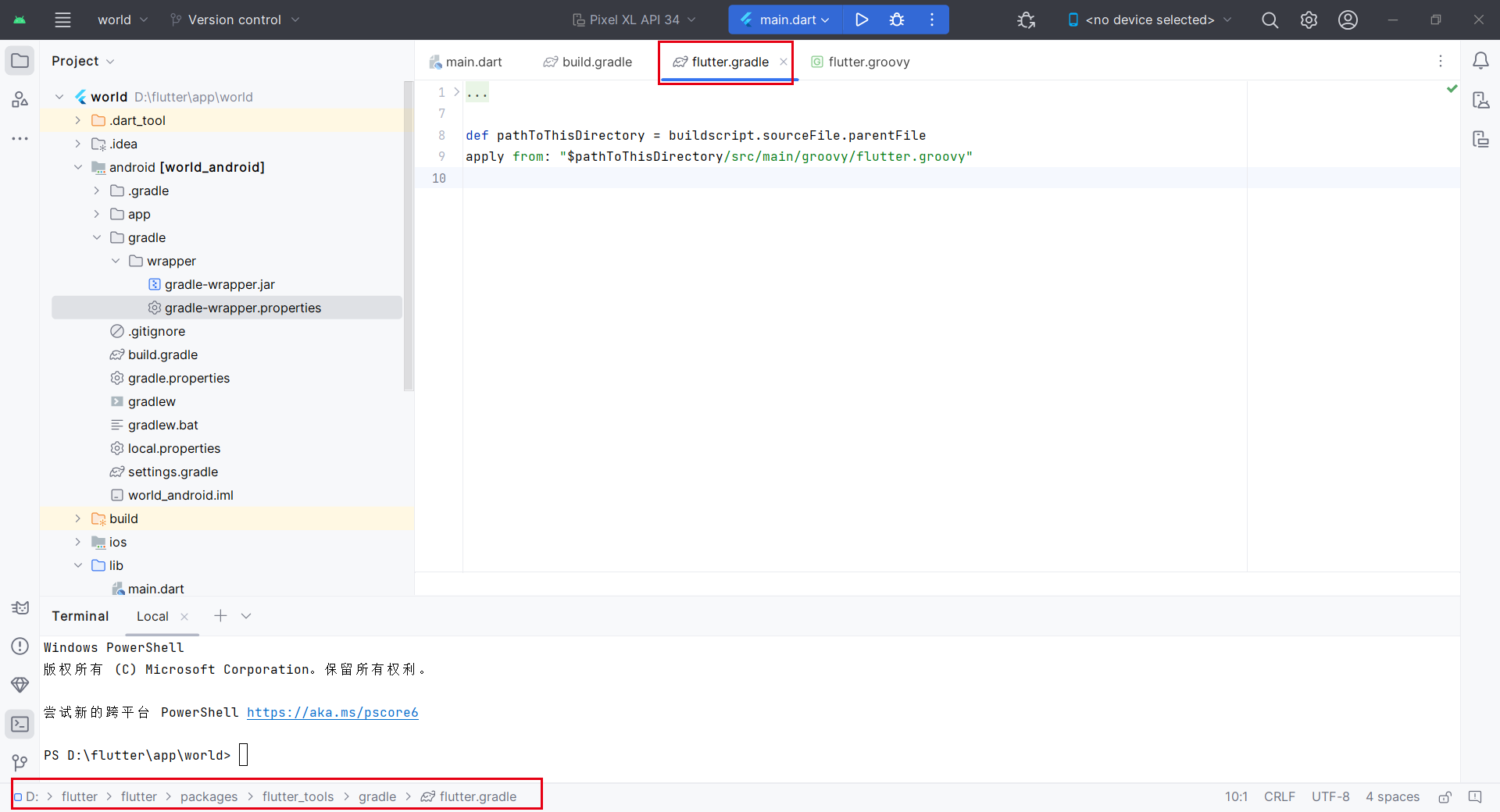1500x812 pixels.
Task: Expand the .idea folder
Action: [x=77, y=144]
